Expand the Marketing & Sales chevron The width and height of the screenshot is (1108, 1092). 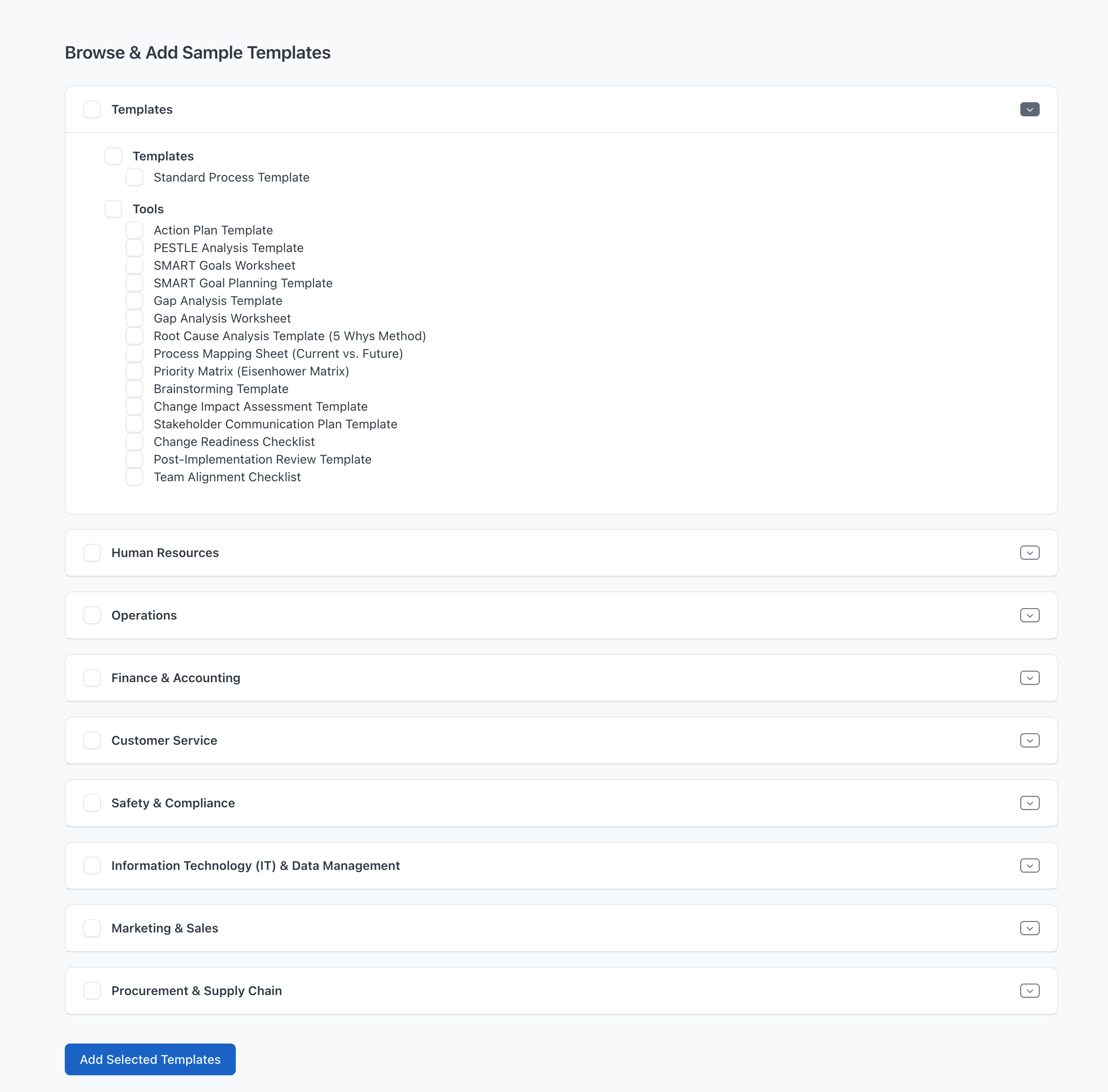tap(1030, 928)
